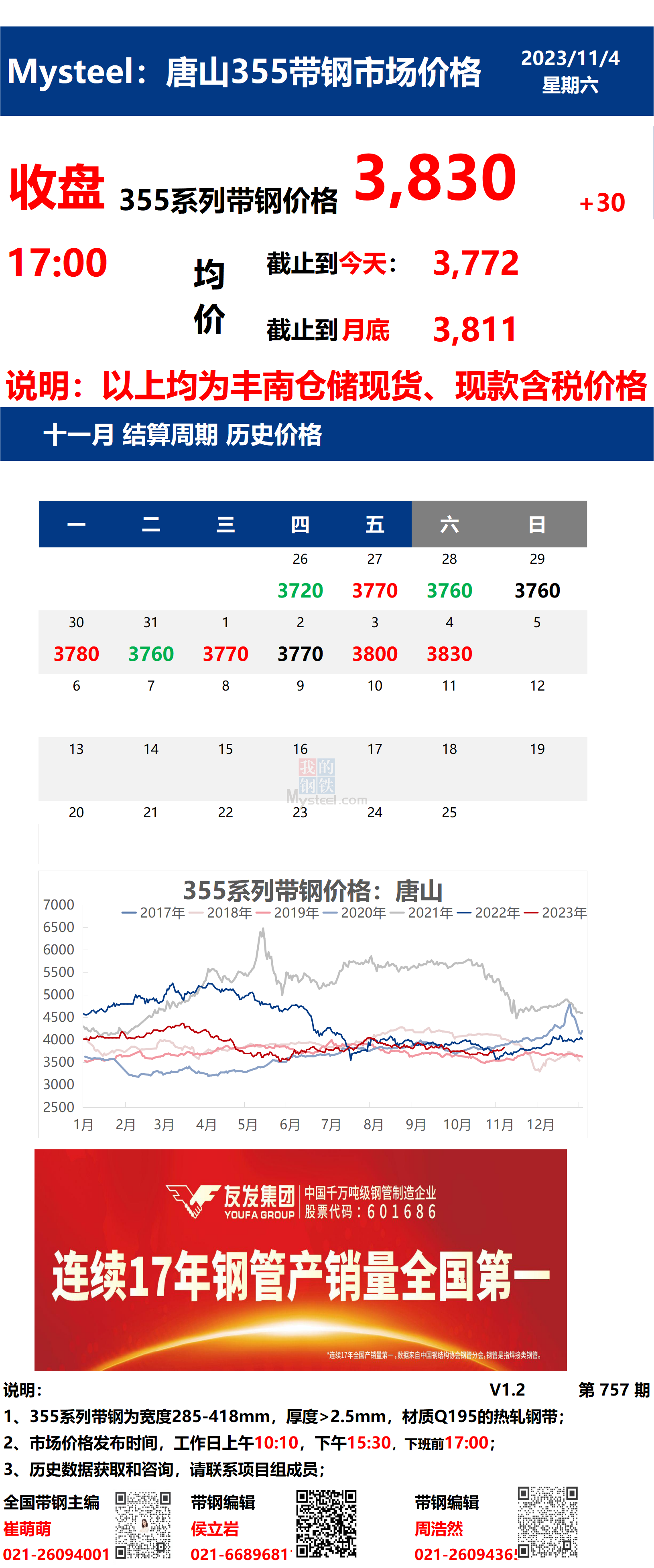Click the 6月 x-axis label on the chart
The height and width of the screenshot is (1568, 654).
290,1124
